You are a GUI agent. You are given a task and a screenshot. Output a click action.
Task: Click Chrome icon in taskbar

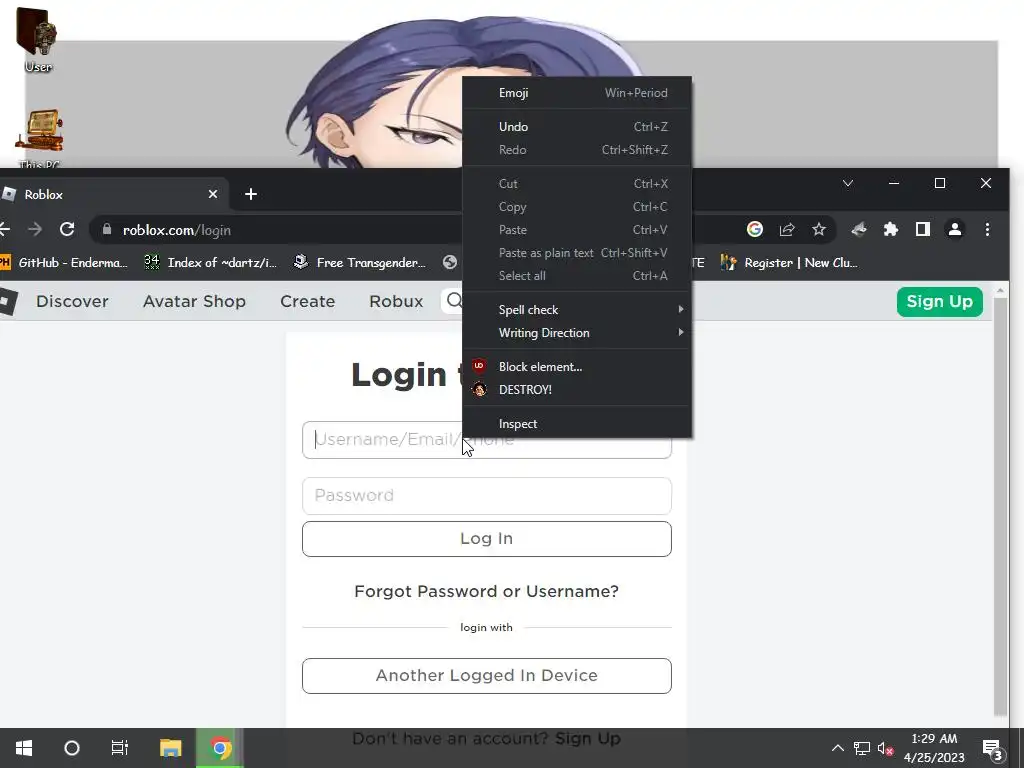221,748
